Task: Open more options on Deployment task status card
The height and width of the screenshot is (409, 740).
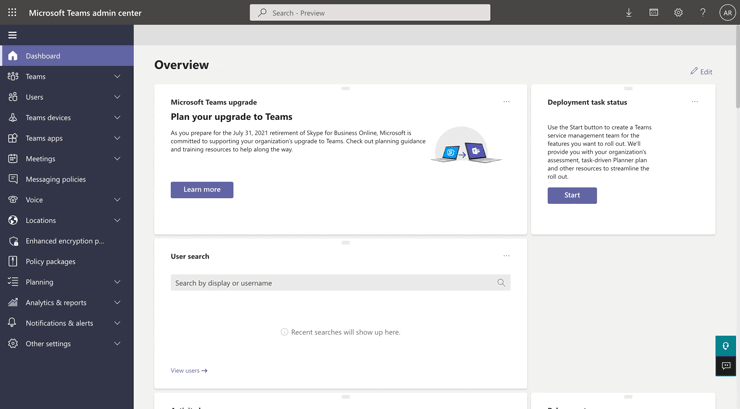Action: click(x=694, y=102)
